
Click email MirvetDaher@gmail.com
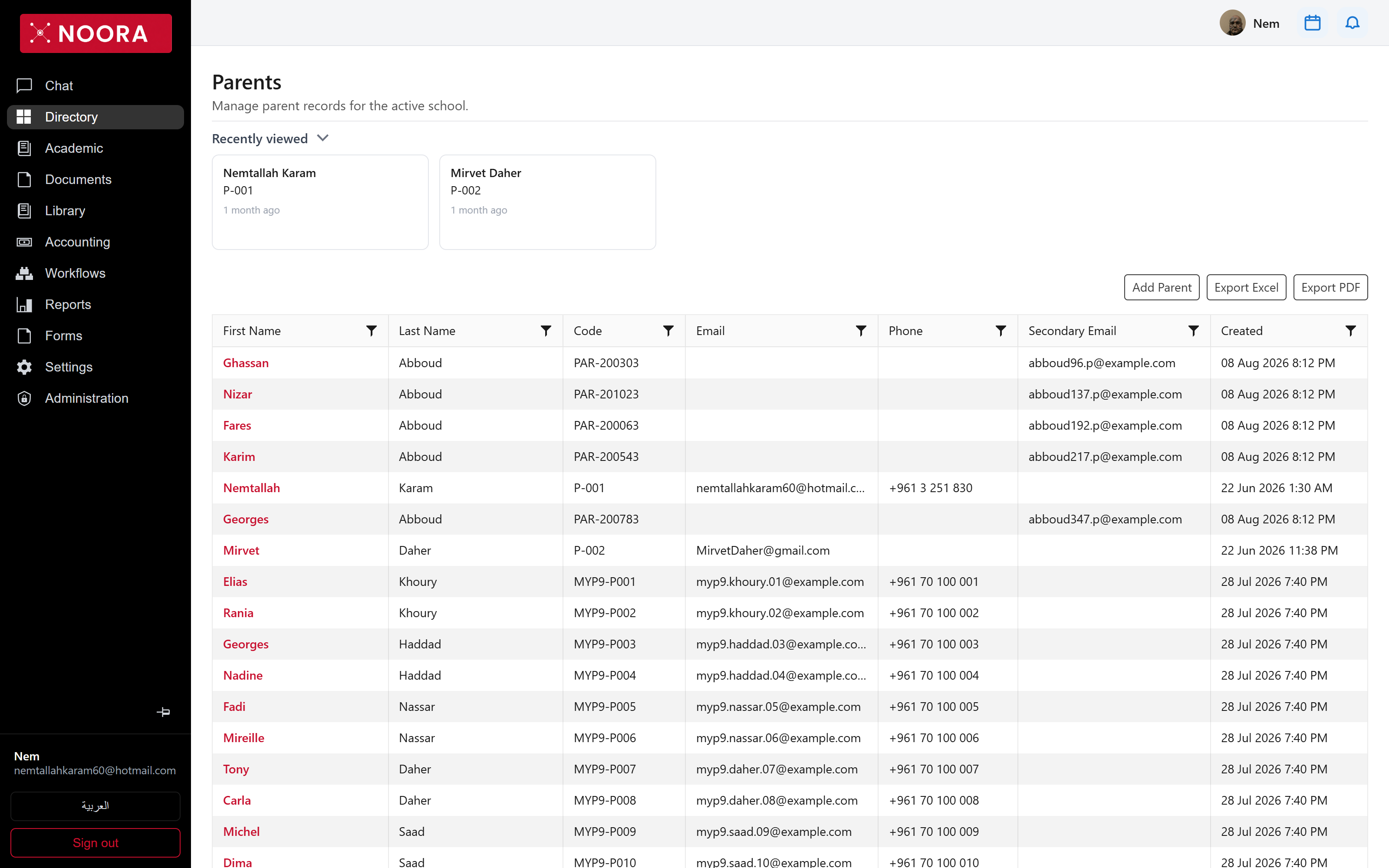coord(763,550)
